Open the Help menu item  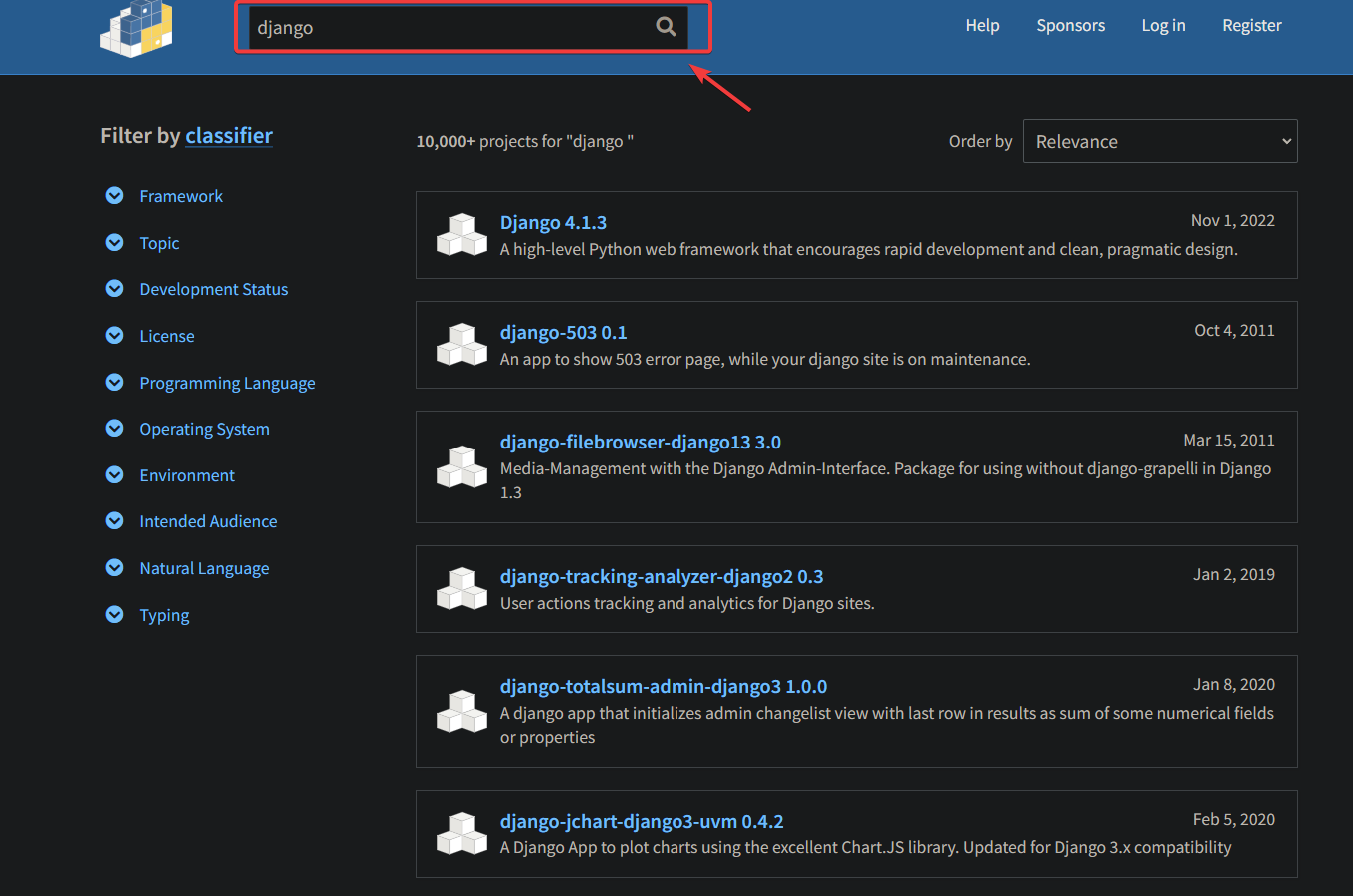tap(982, 25)
